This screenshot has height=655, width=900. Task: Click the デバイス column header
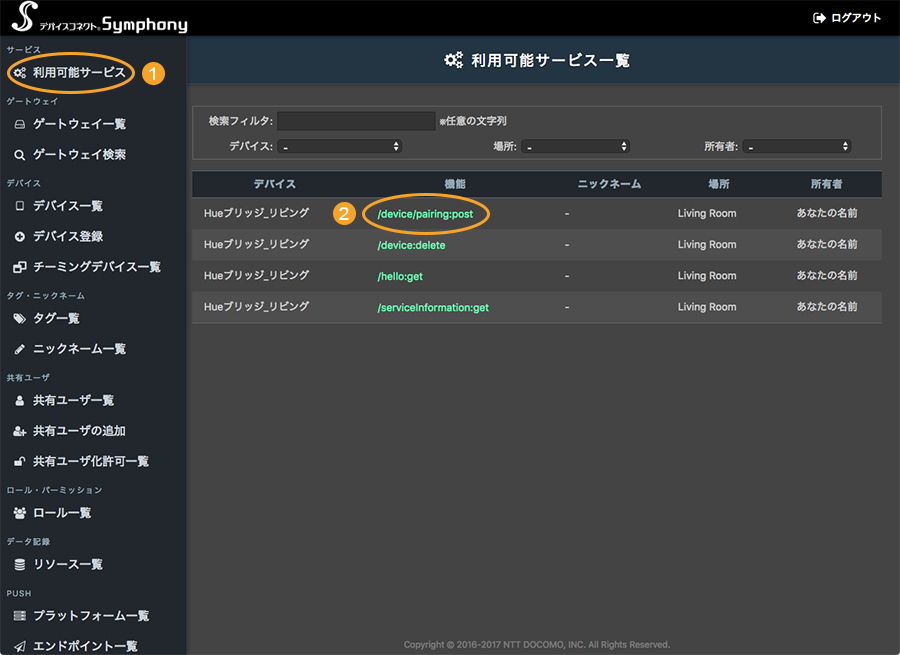pyautogui.click(x=274, y=184)
